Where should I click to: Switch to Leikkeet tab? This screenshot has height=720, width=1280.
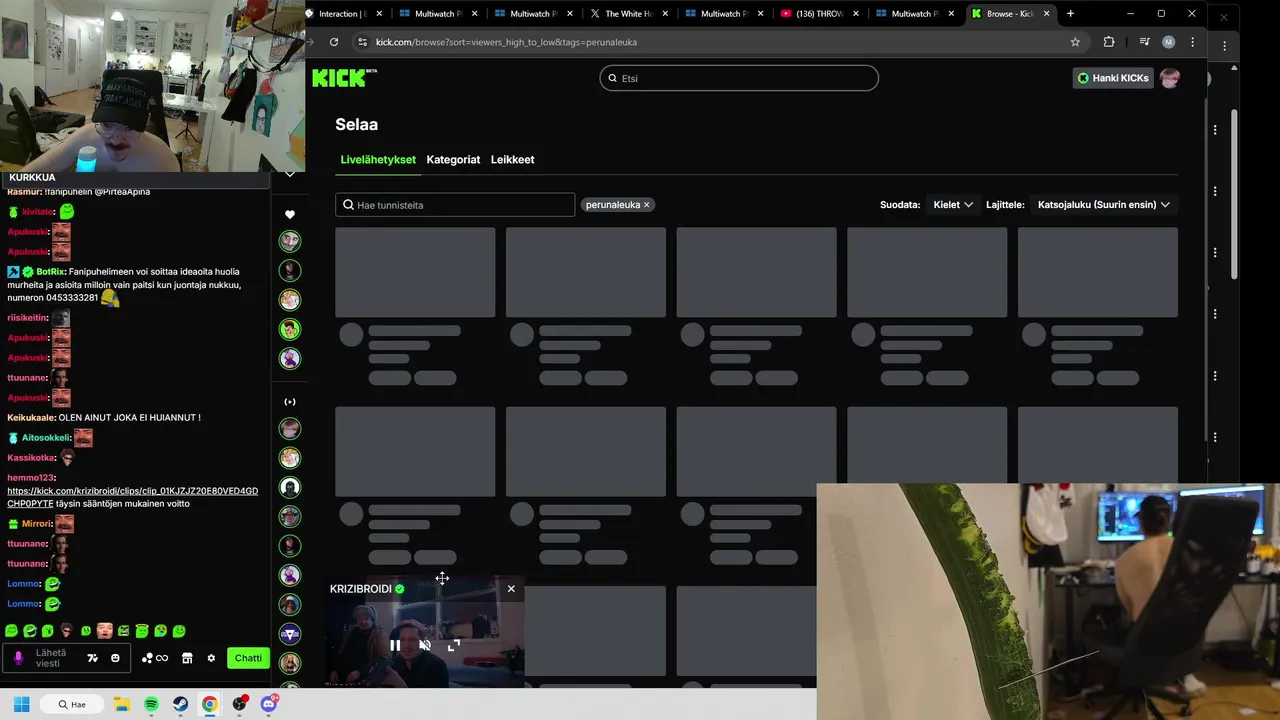tap(512, 160)
